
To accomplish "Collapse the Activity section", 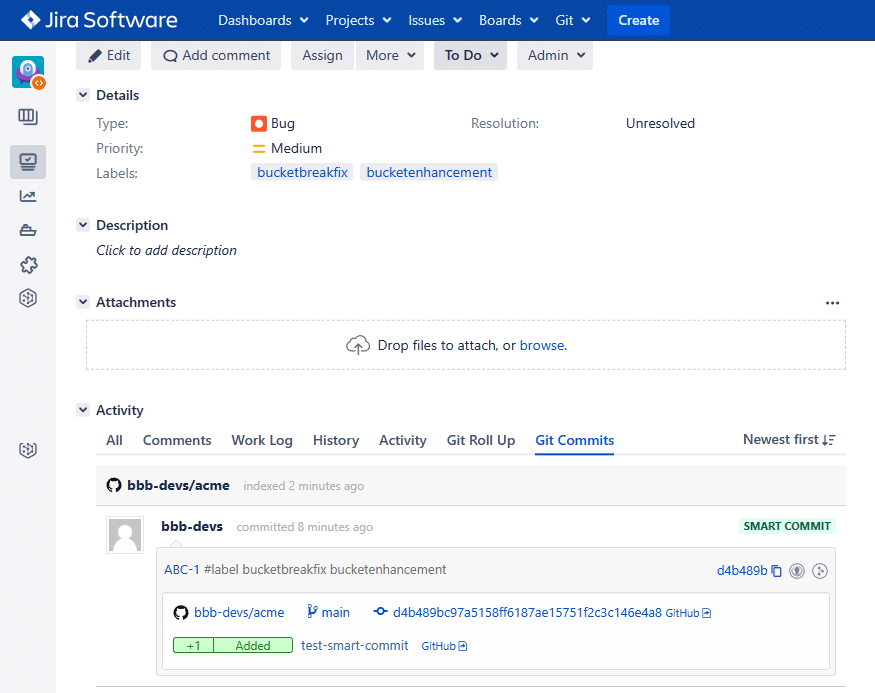I will pos(83,410).
